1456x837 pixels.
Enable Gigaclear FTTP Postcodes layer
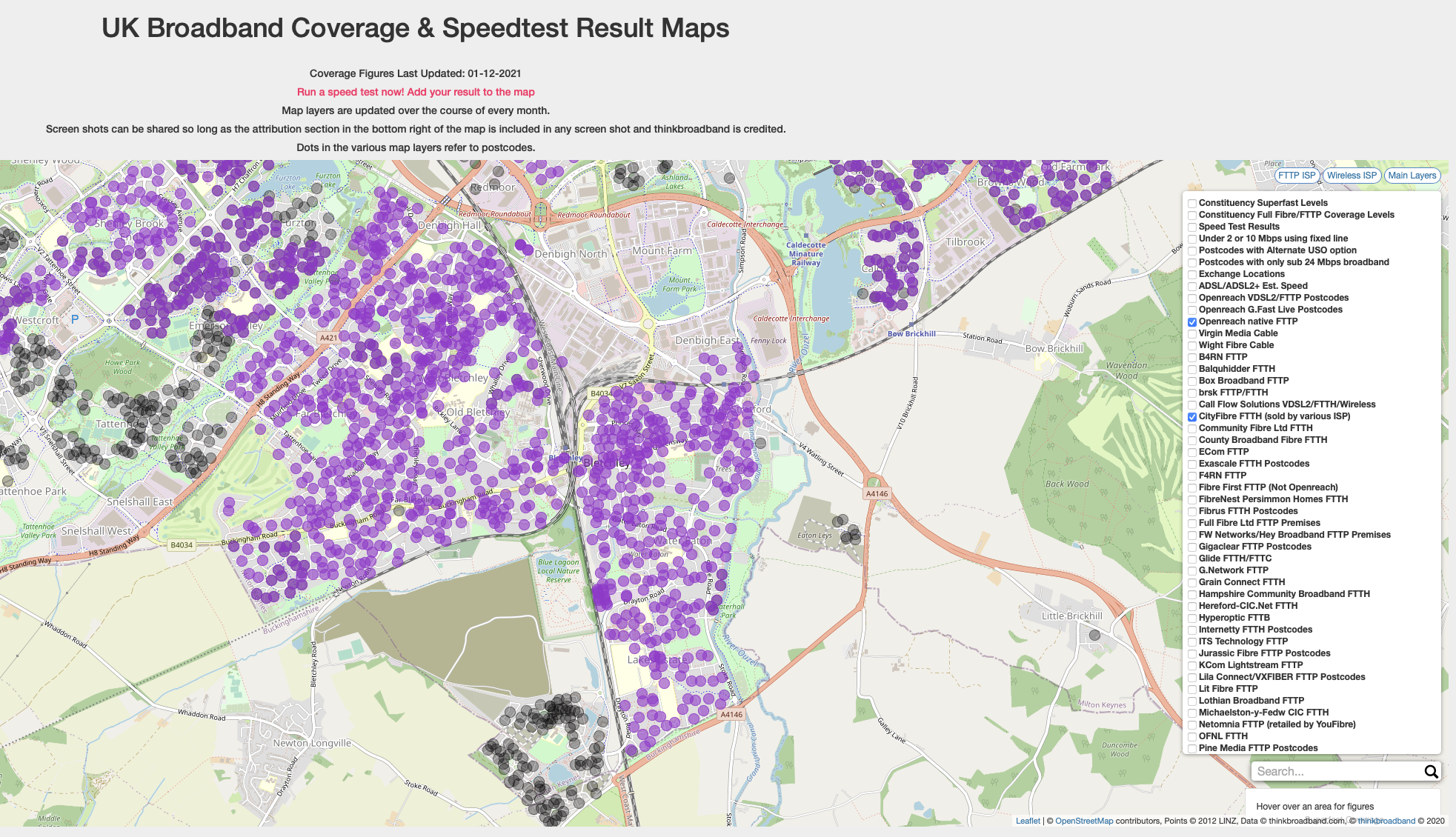(x=1192, y=547)
